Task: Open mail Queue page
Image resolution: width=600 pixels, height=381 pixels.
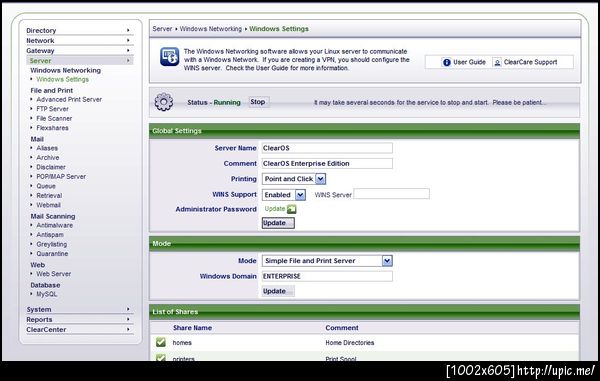Action: [x=46, y=186]
